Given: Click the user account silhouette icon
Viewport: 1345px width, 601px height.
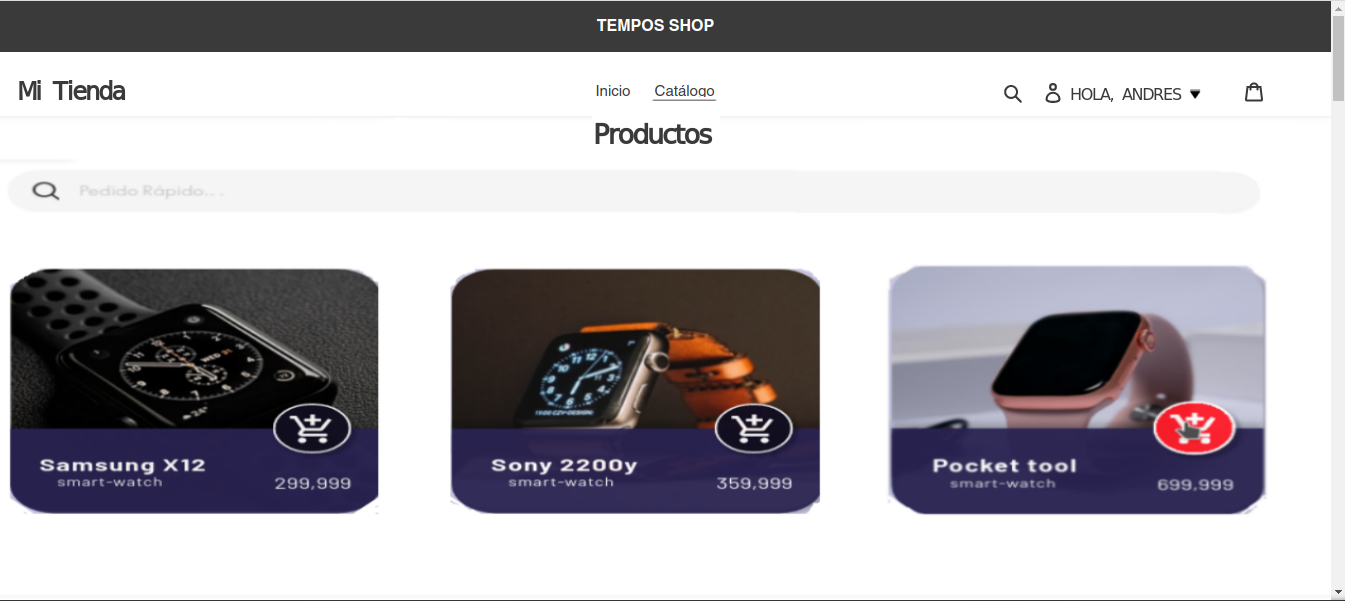Looking at the screenshot, I should pyautogui.click(x=1052, y=93).
